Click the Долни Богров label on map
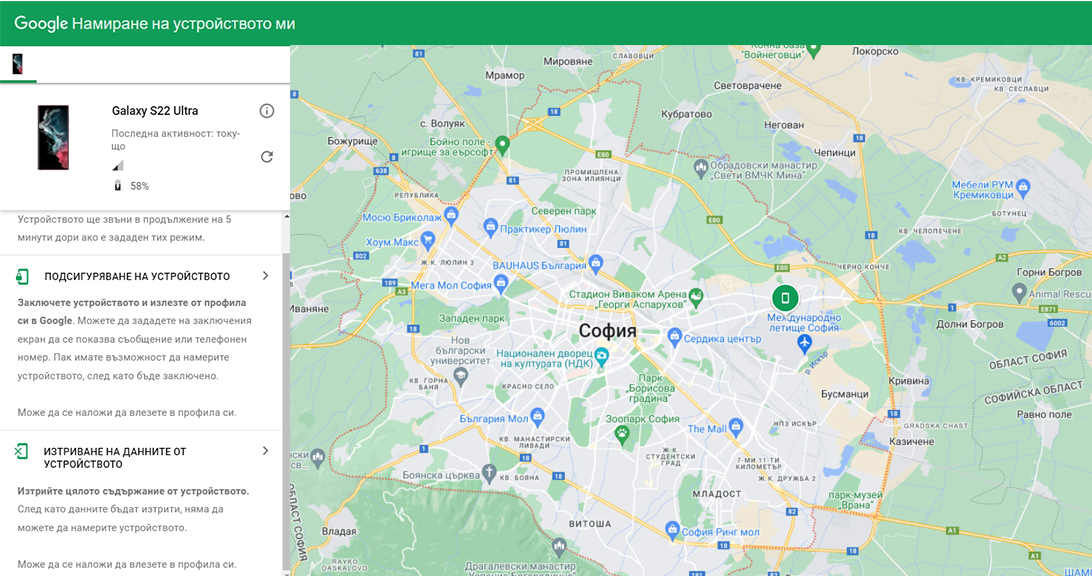The image size is (1092, 576). click(970, 324)
